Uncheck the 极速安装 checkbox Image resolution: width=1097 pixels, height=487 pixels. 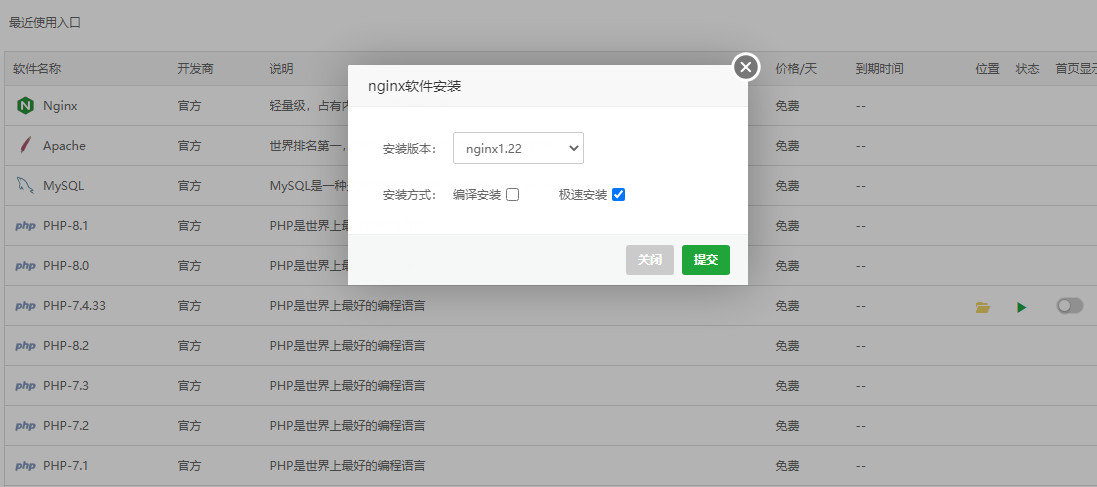pyautogui.click(x=618, y=195)
